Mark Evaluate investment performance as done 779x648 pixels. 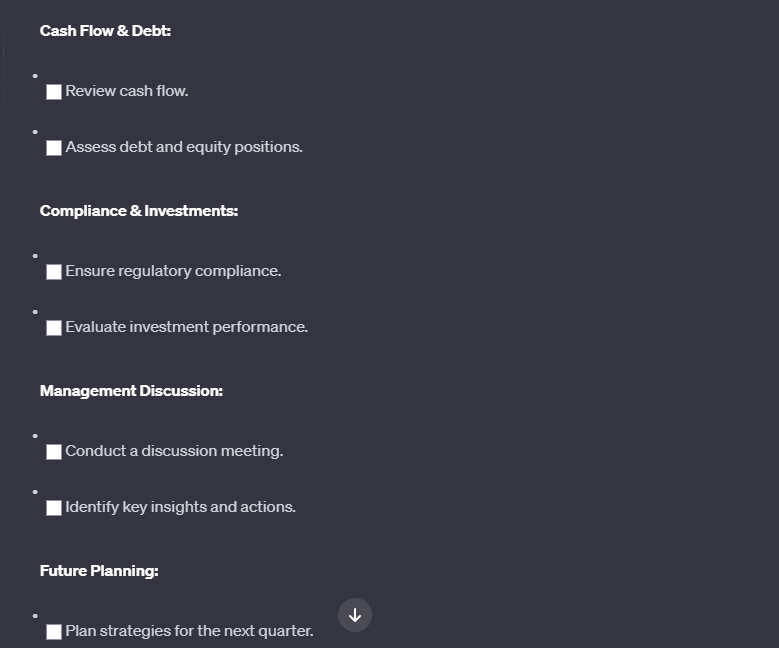pos(54,328)
